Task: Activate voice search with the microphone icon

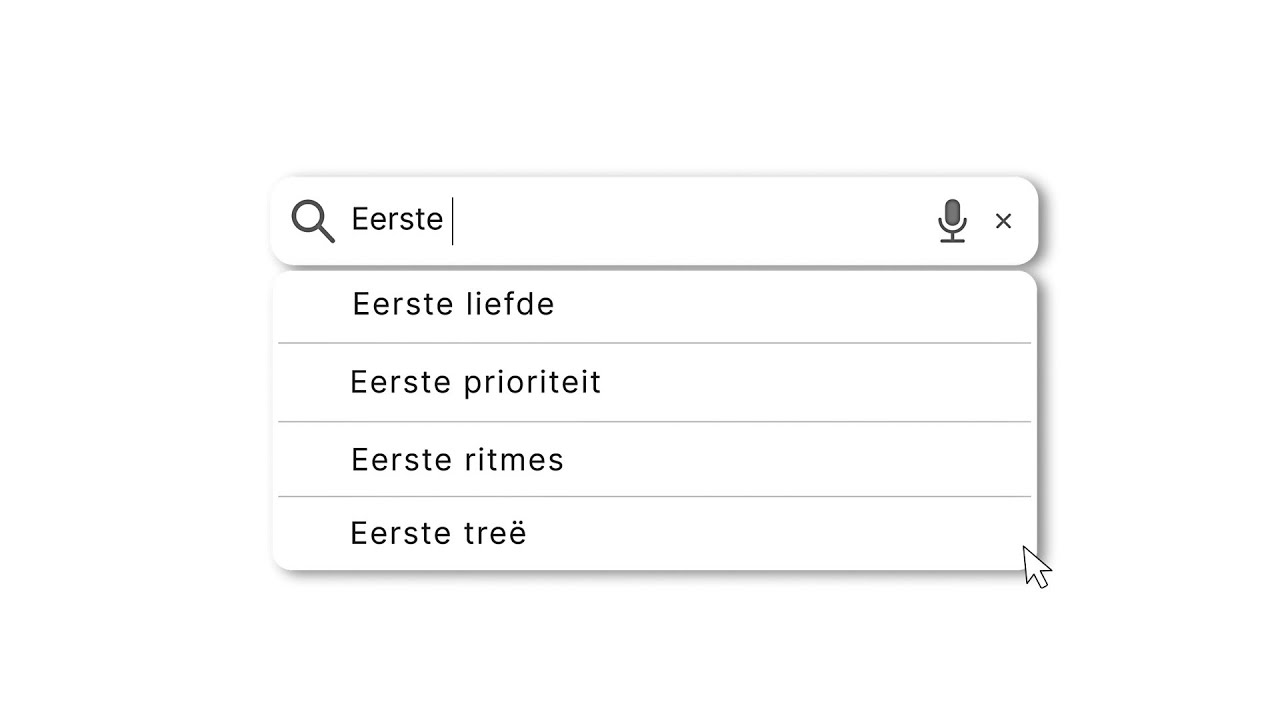Action: [952, 221]
